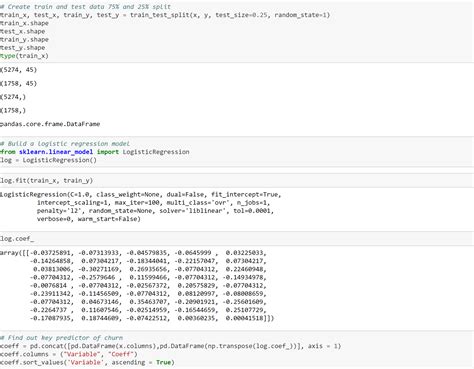This screenshot has height=369, width=474.
Task: Click the 'Build a logistic regression model' comment
Action: tap(65, 144)
